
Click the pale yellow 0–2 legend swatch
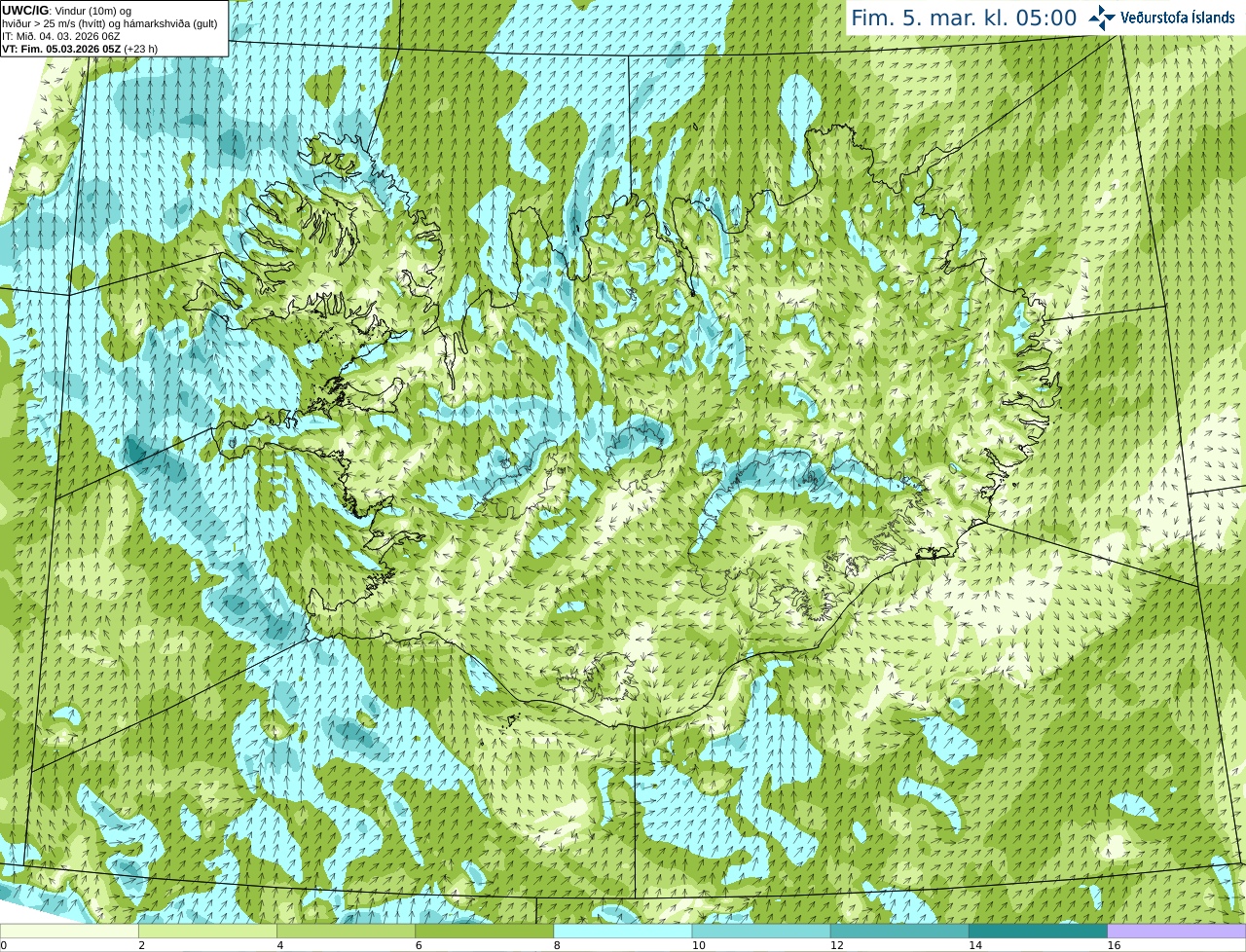coord(69,931)
